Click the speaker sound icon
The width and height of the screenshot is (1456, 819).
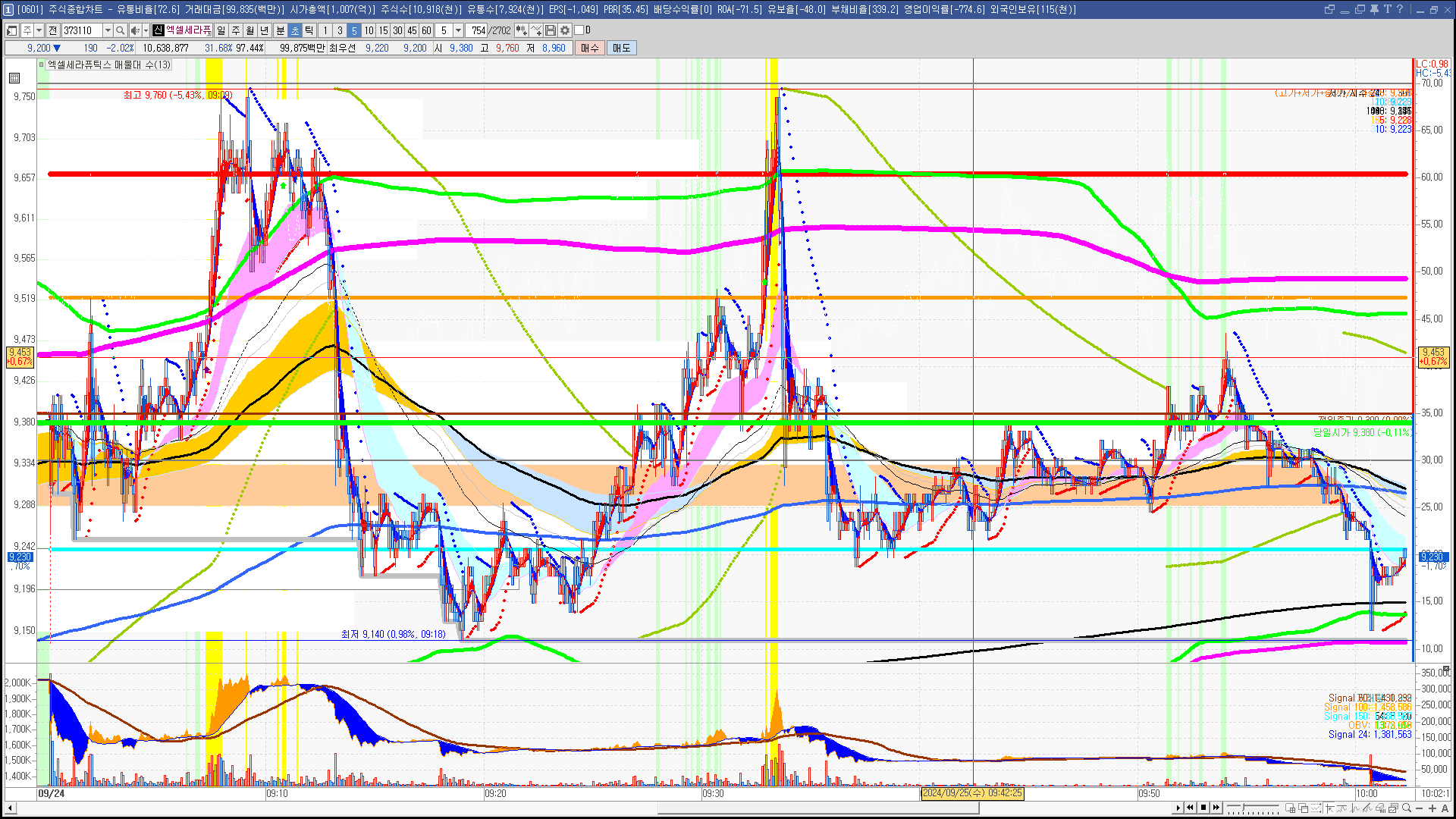(x=135, y=30)
